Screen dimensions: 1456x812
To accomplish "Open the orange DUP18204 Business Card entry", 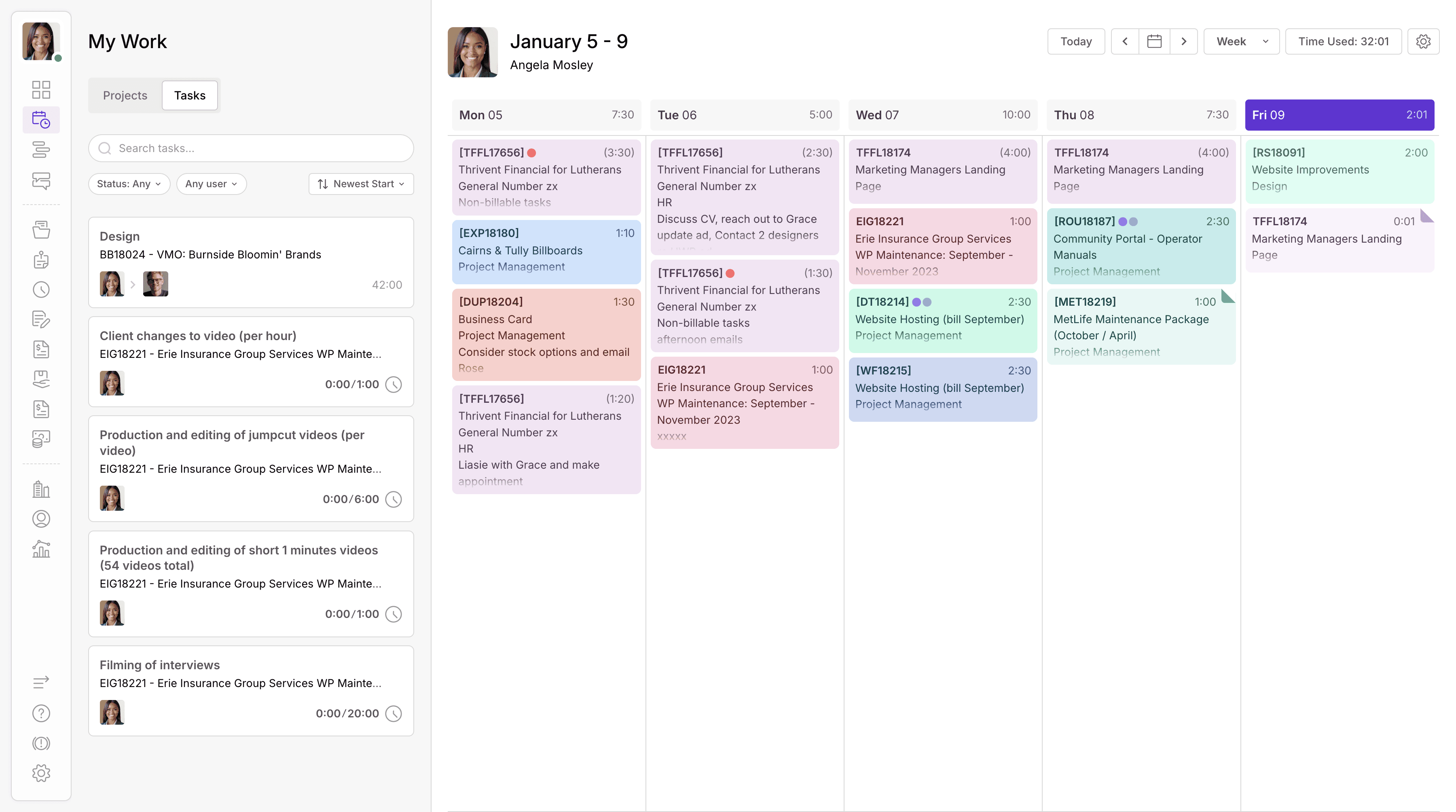I will (x=546, y=334).
